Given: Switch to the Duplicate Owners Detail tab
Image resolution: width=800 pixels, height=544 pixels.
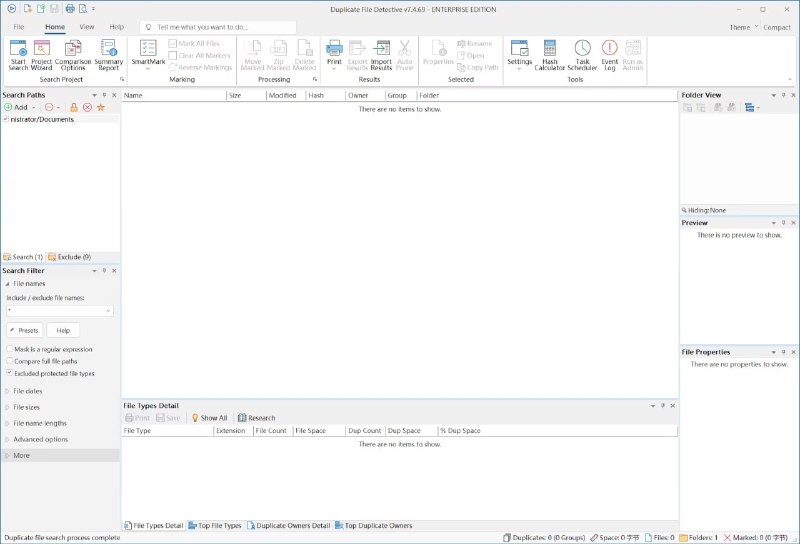Looking at the screenshot, I should click(x=289, y=526).
